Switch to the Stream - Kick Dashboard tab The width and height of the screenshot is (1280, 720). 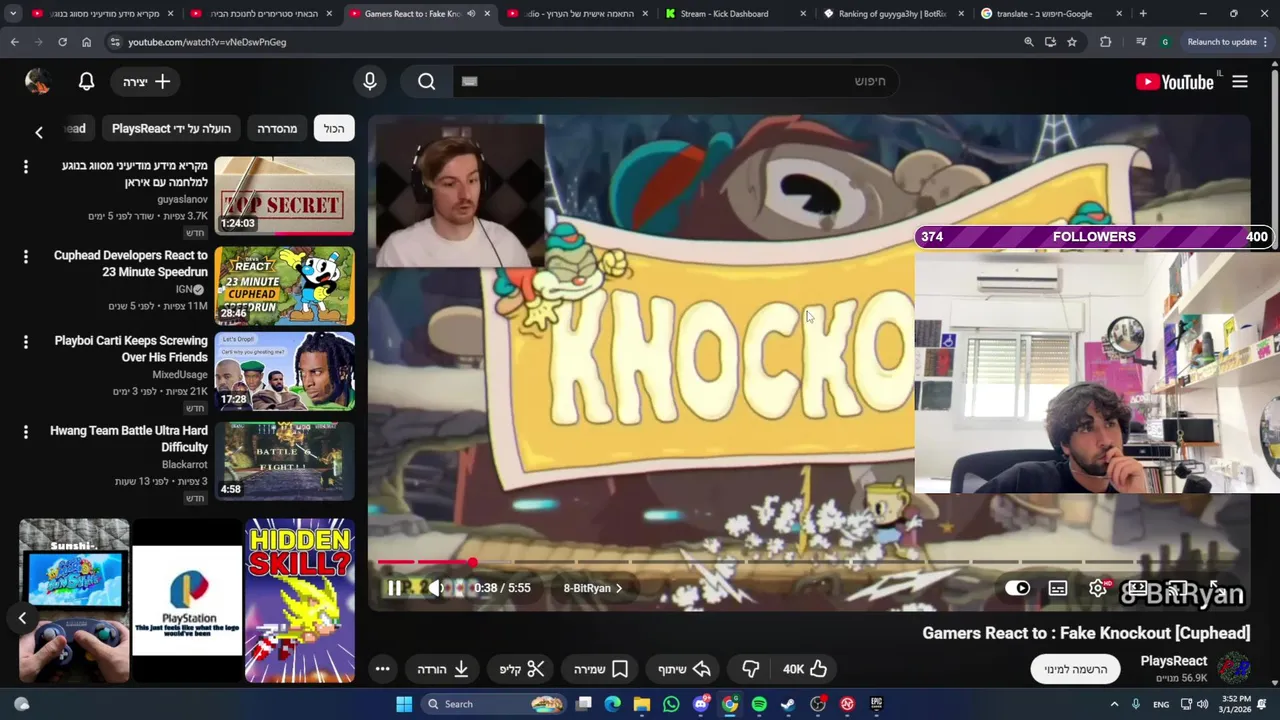(733, 14)
